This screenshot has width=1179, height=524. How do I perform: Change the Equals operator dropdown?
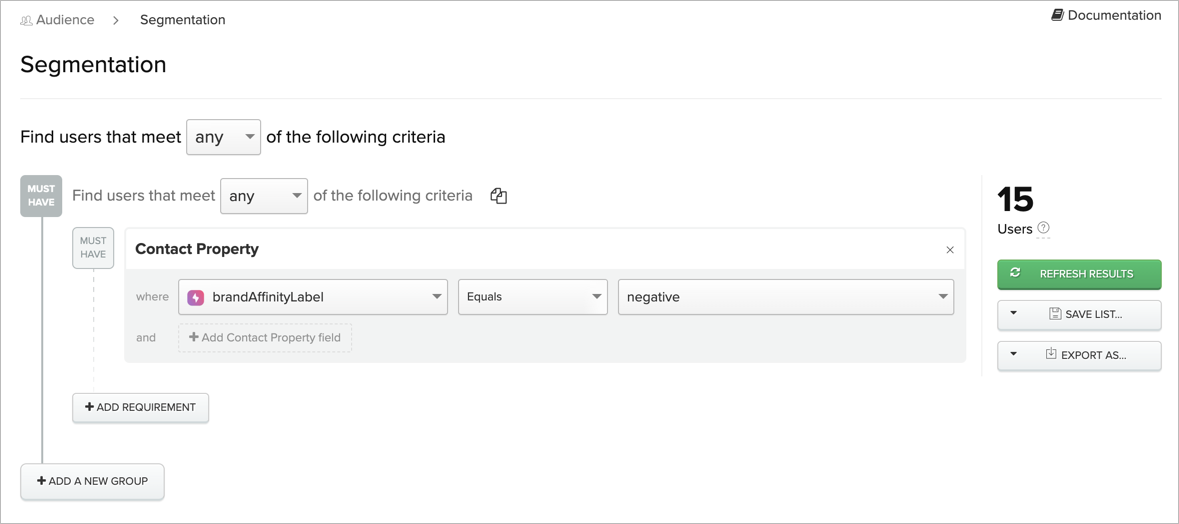pos(532,297)
